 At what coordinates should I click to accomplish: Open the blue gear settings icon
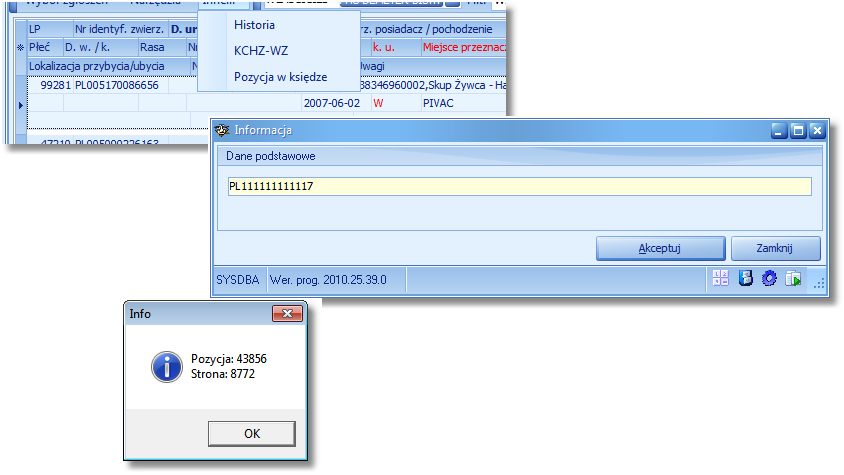click(x=769, y=278)
